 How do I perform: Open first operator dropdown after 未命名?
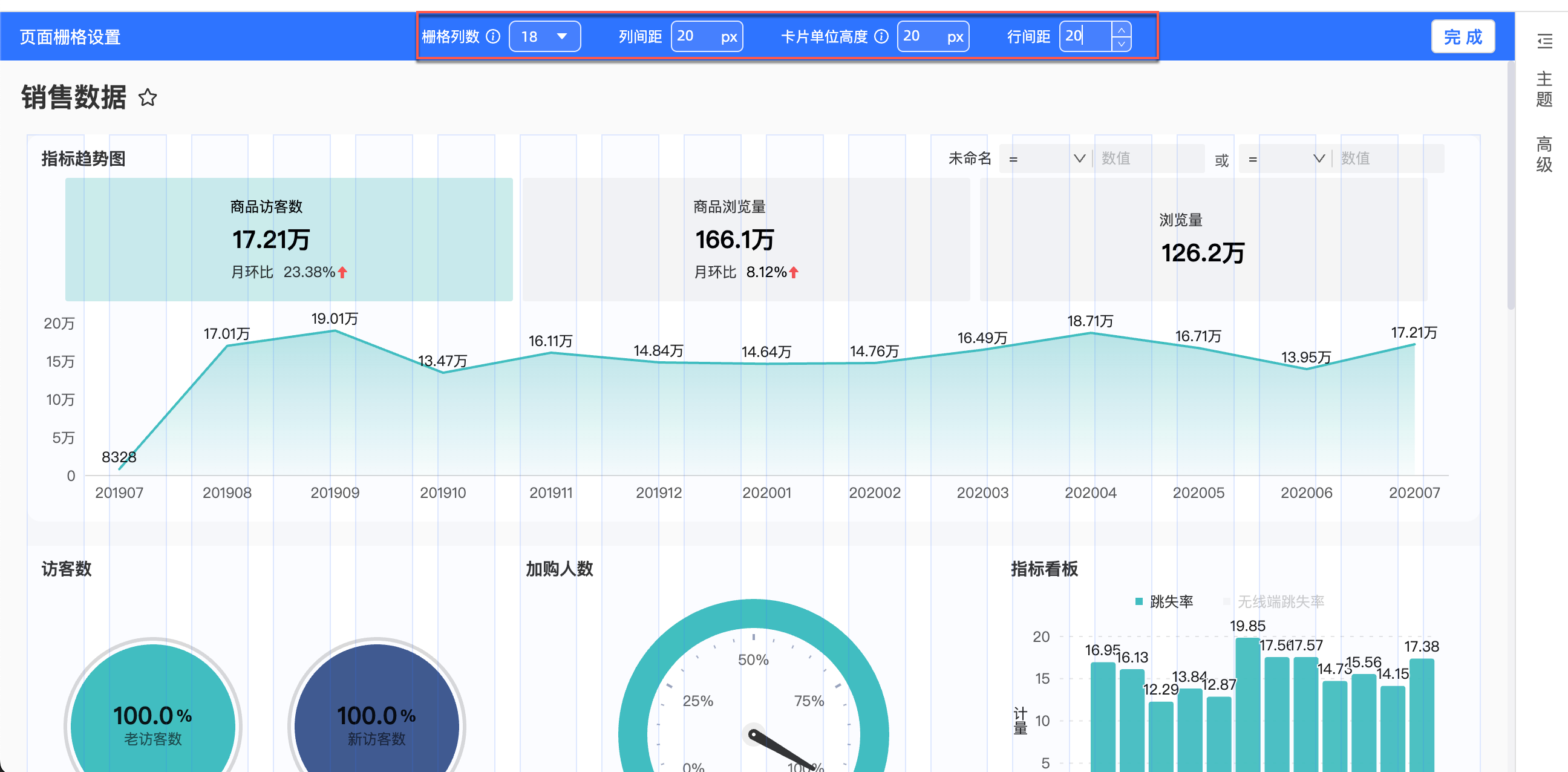click(1046, 159)
